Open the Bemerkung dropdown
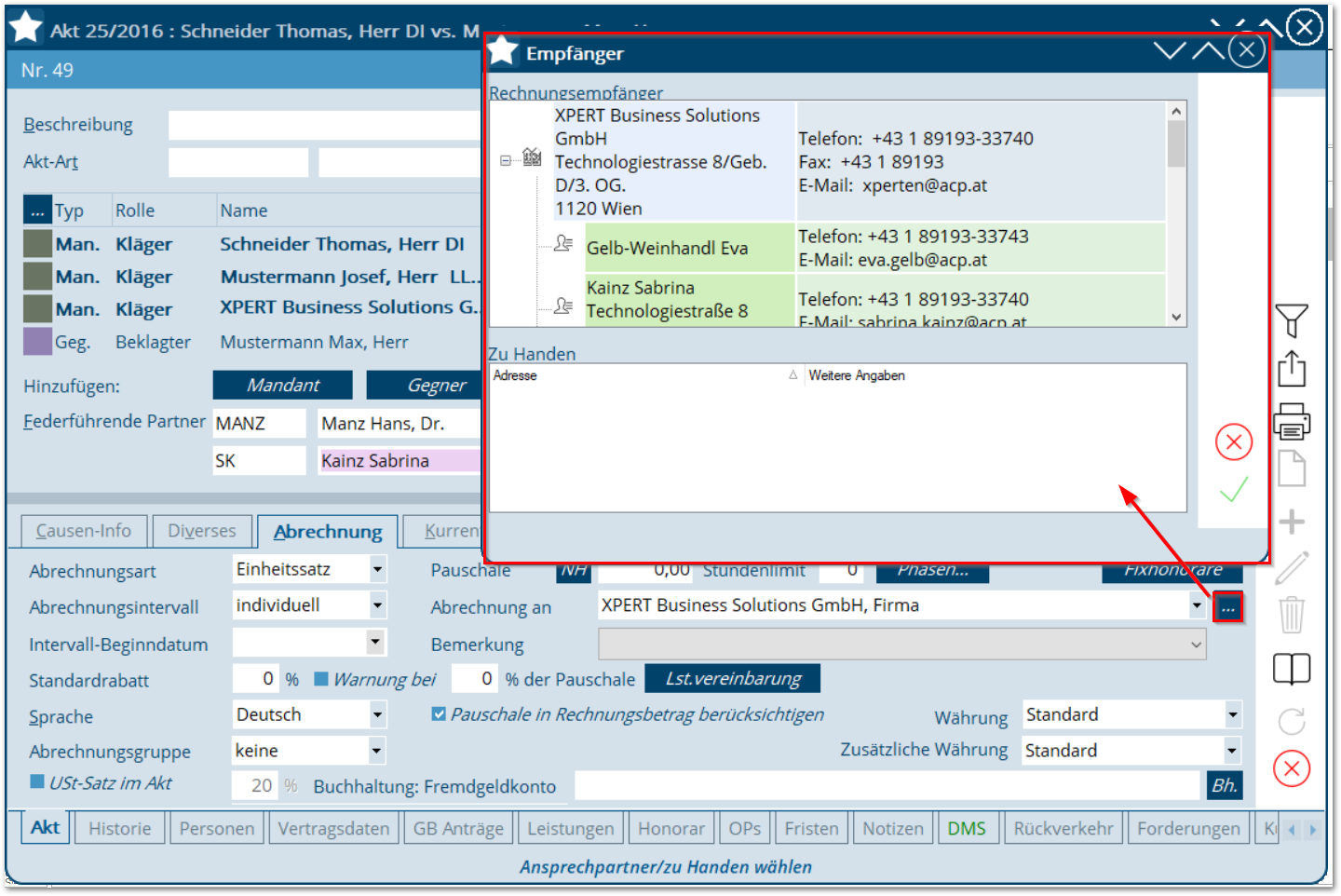 point(1197,645)
